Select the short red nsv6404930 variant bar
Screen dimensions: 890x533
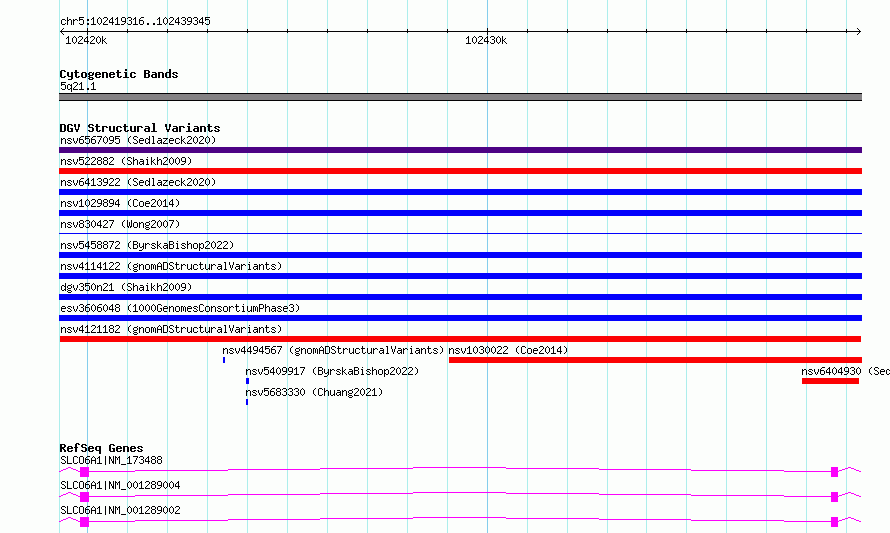pyautogui.click(x=830, y=381)
